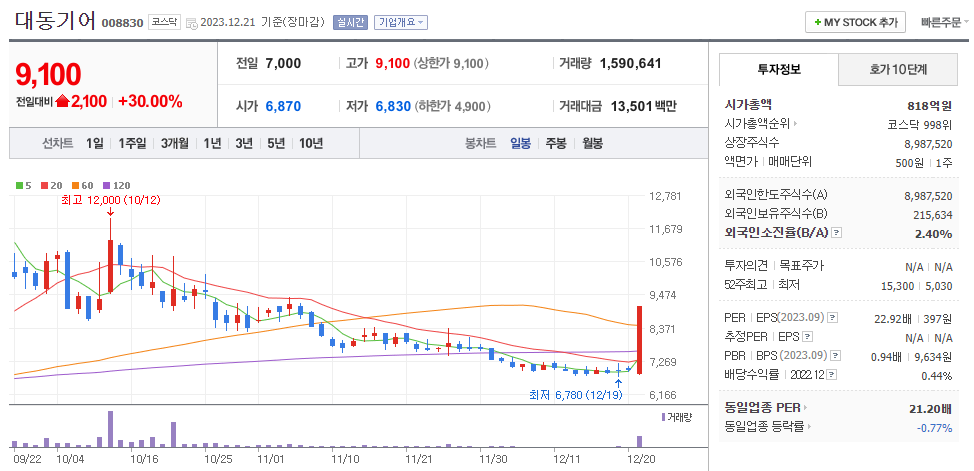974x471 pixels.
Task: Click the current price 9,100
Action: [x=48, y=75]
